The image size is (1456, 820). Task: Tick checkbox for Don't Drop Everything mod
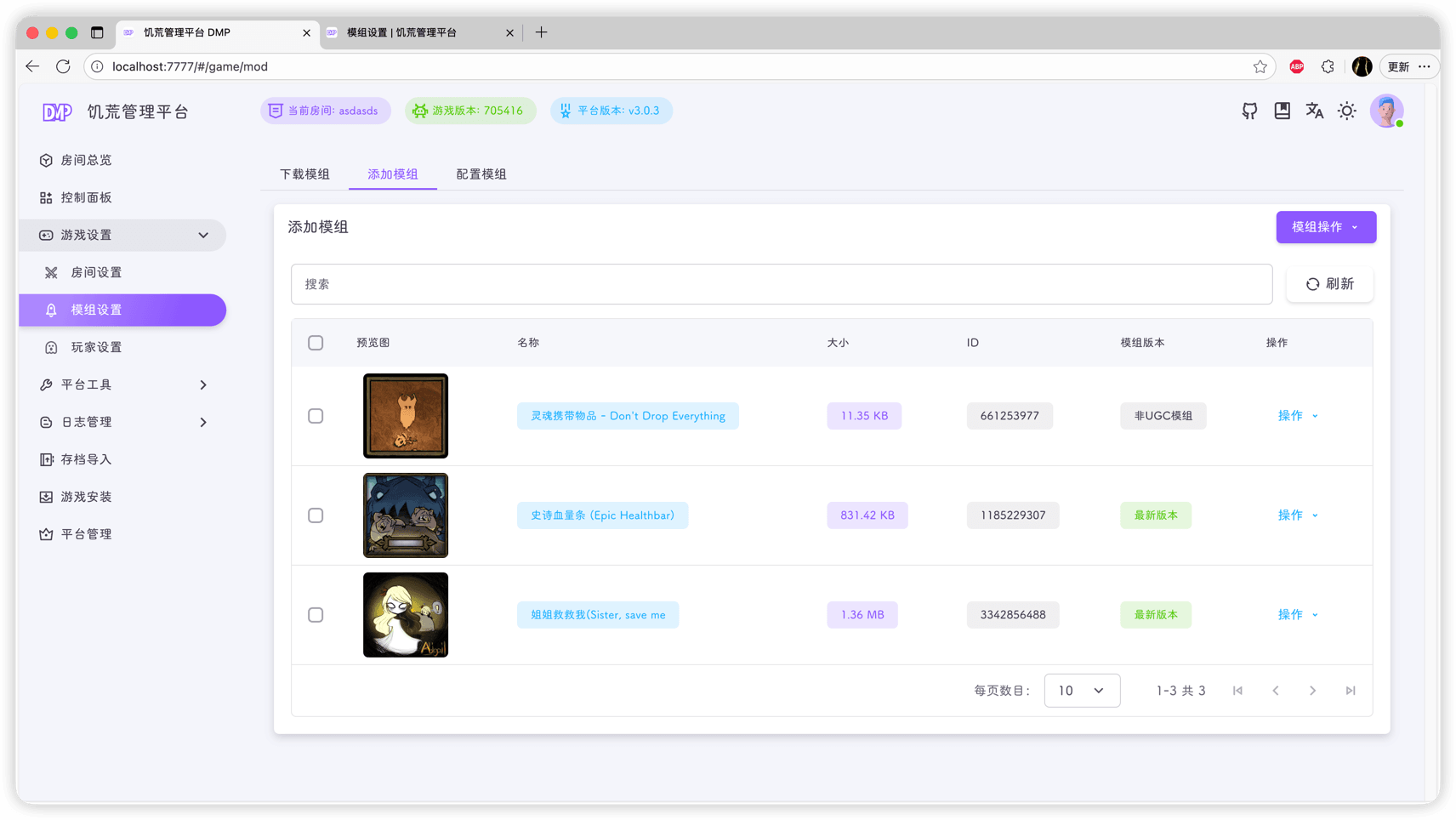316,416
